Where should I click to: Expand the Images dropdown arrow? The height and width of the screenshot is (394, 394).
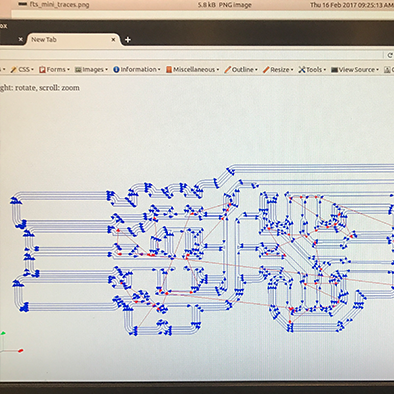[x=106, y=70]
